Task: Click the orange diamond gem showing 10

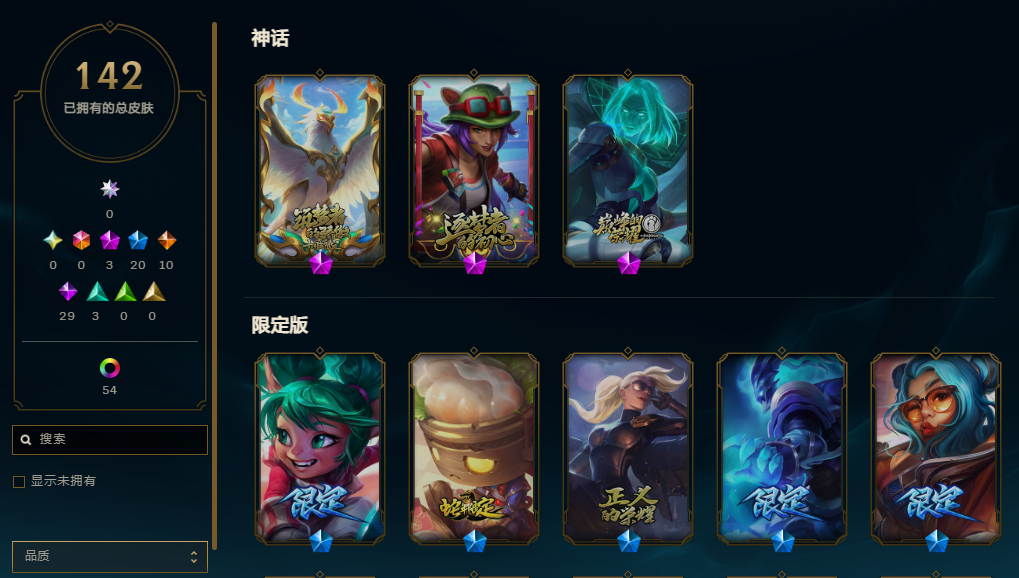Action: (166, 240)
